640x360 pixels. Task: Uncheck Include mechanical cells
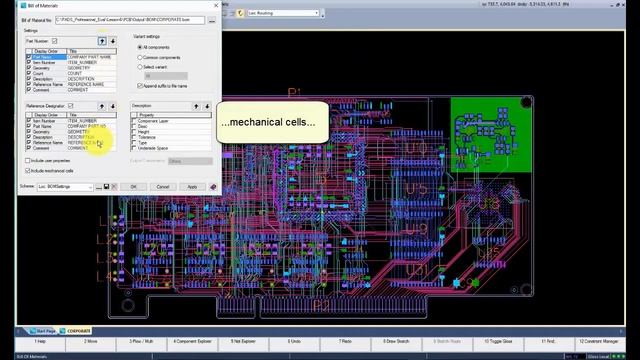(x=28, y=171)
